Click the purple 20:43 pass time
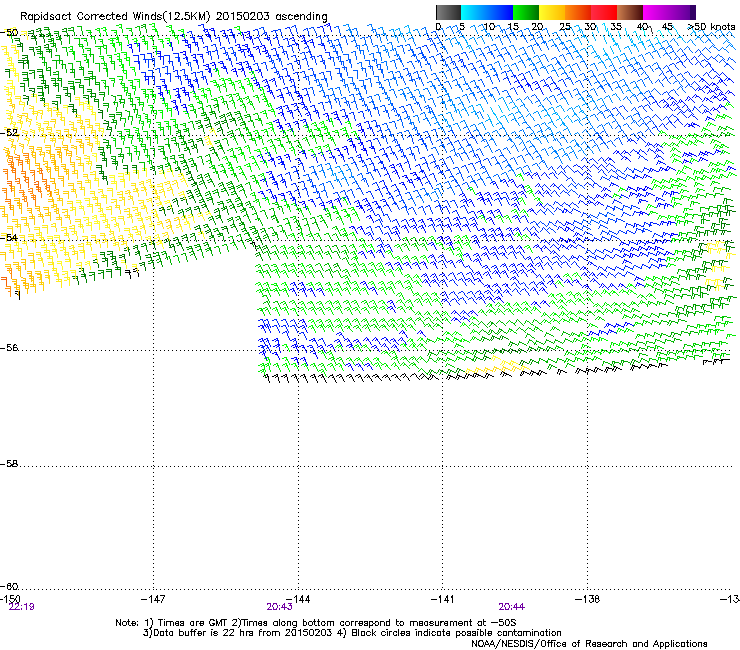The height and width of the screenshot is (650, 740). [279, 607]
